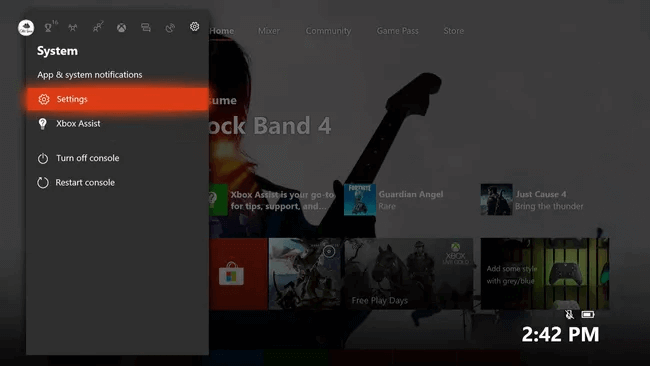Click the controller battery status icon

[x=588, y=315]
